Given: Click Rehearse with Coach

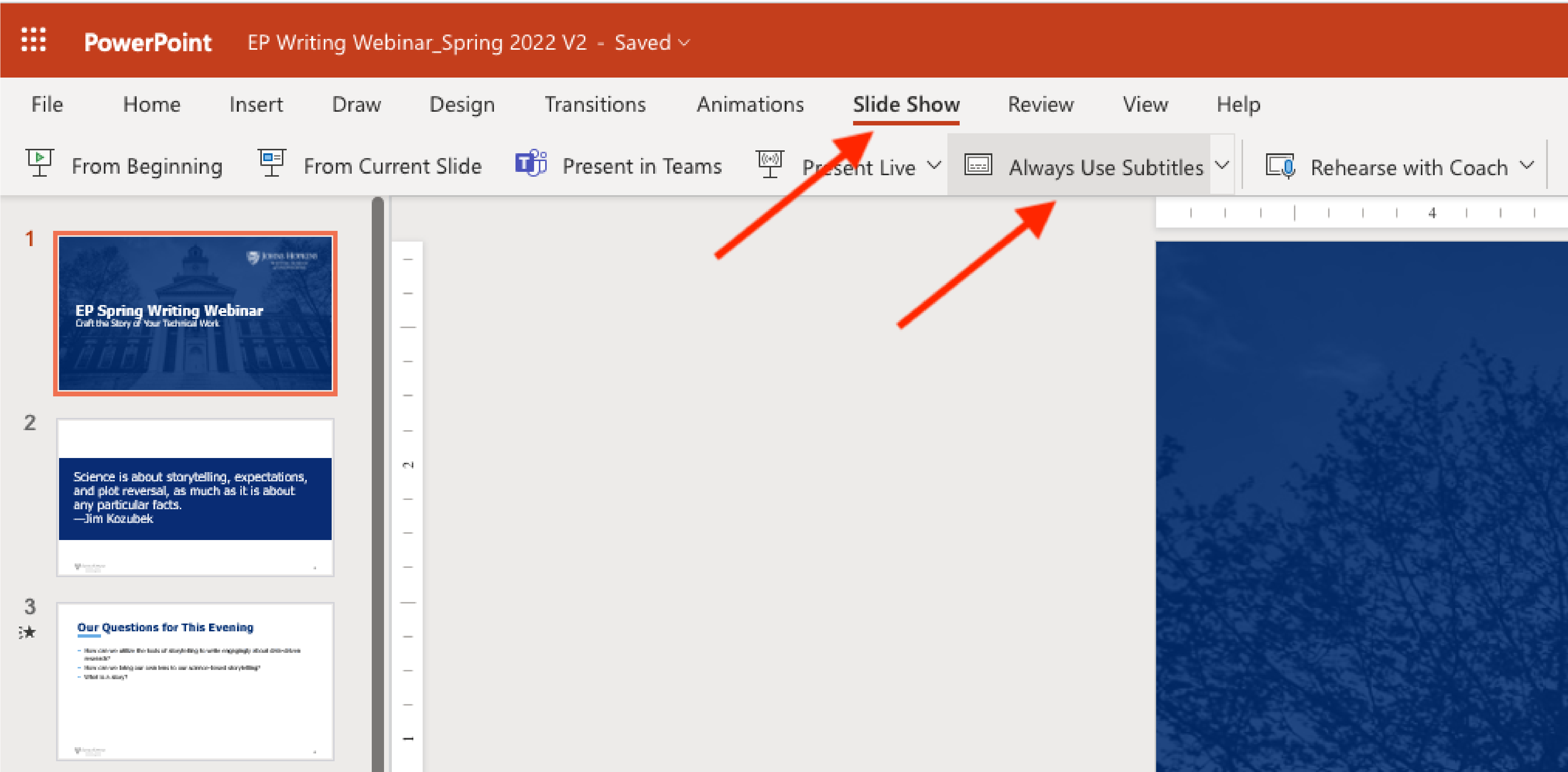Looking at the screenshot, I should point(1409,167).
